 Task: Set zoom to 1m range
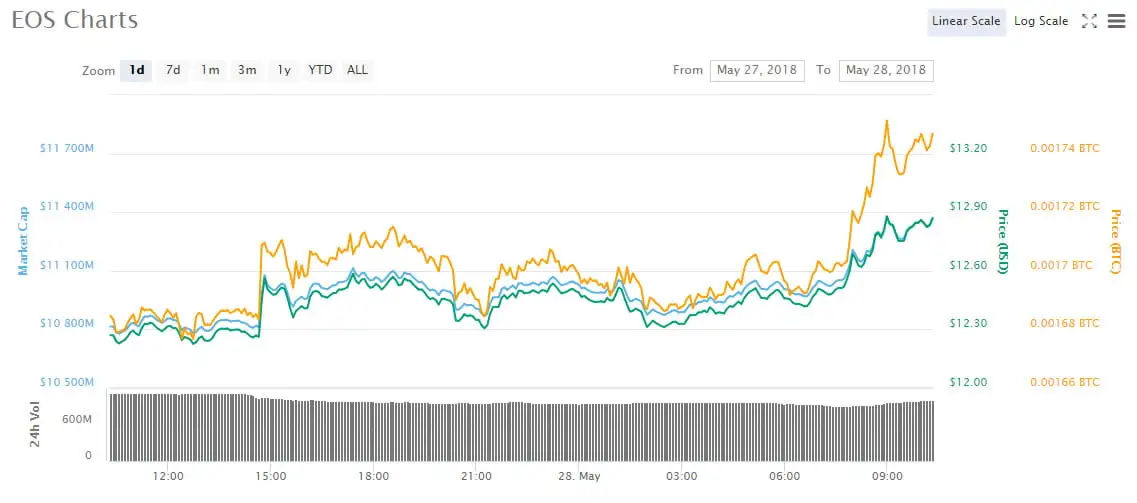click(210, 70)
